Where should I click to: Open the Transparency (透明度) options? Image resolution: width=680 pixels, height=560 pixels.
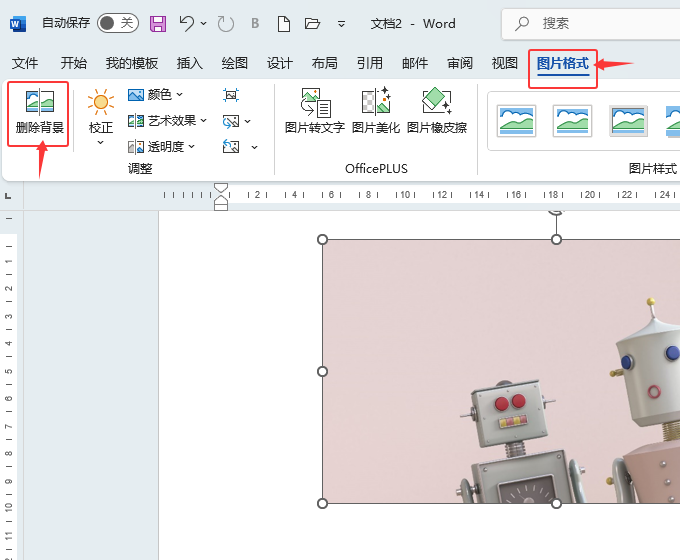[x=164, y=147]
